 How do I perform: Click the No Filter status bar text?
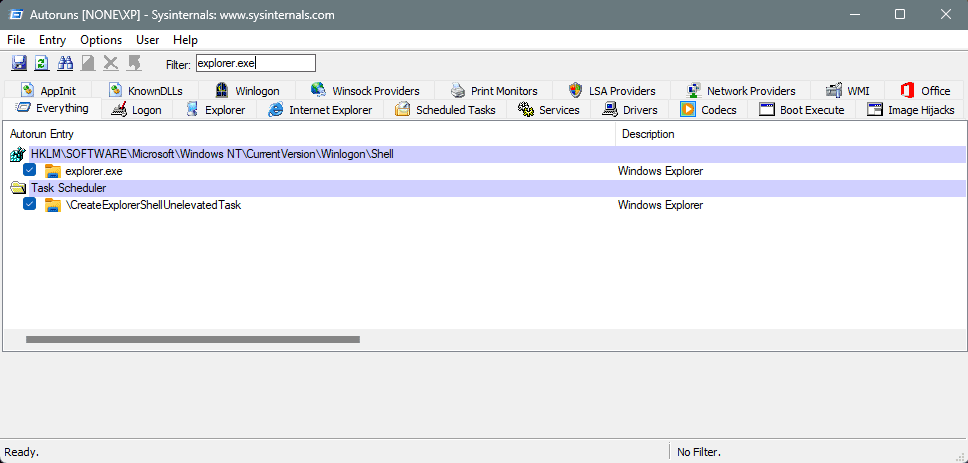point(699,453)
